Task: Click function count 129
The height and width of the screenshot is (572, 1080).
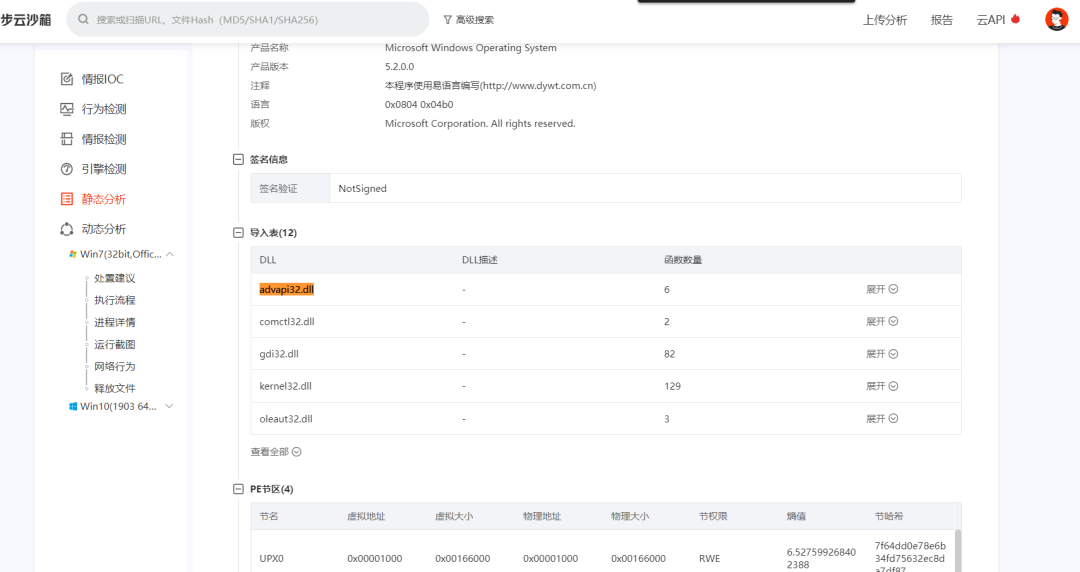Action: (x=672, y=387)
